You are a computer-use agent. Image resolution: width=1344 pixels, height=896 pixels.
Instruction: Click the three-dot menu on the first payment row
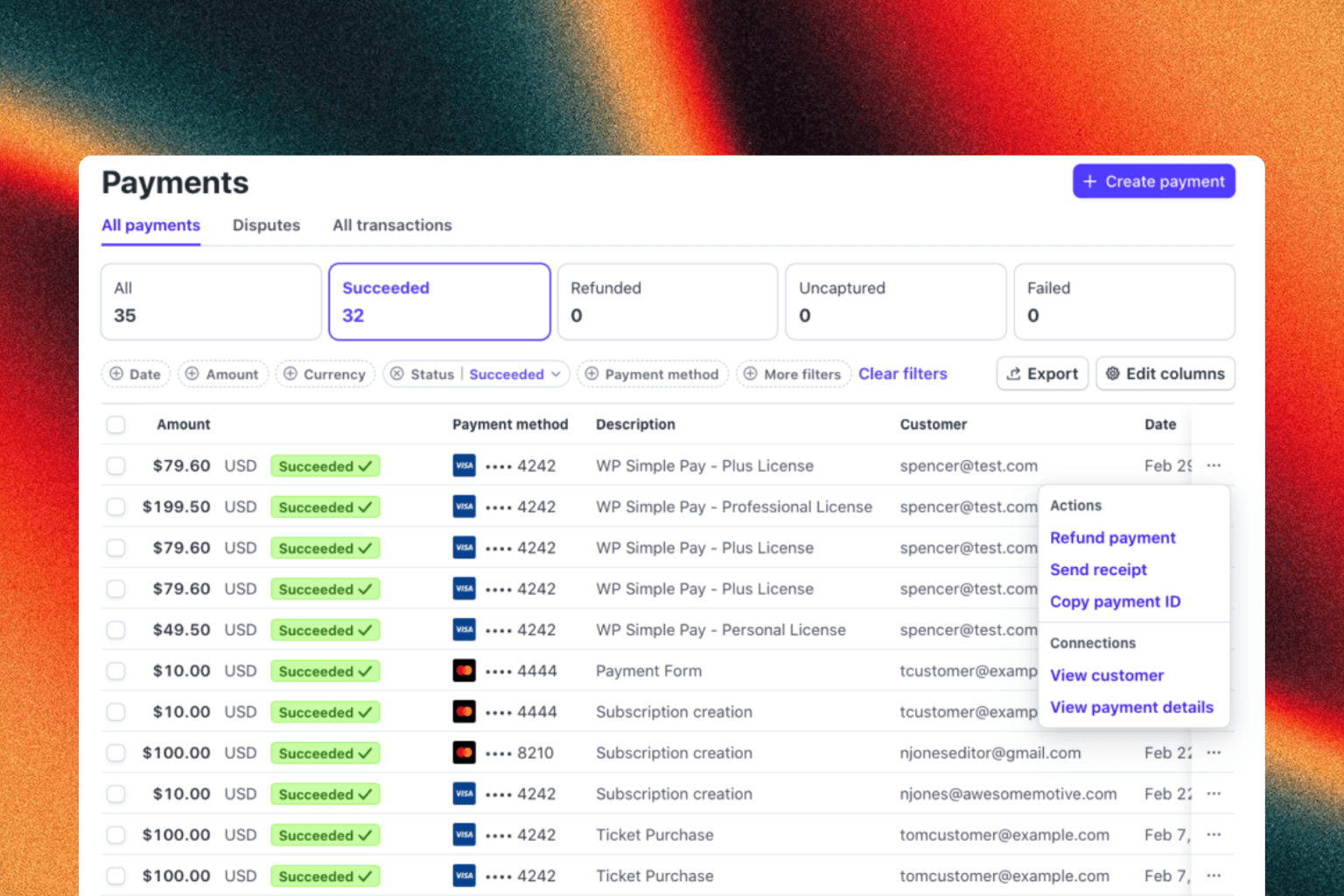(1214, 465)
